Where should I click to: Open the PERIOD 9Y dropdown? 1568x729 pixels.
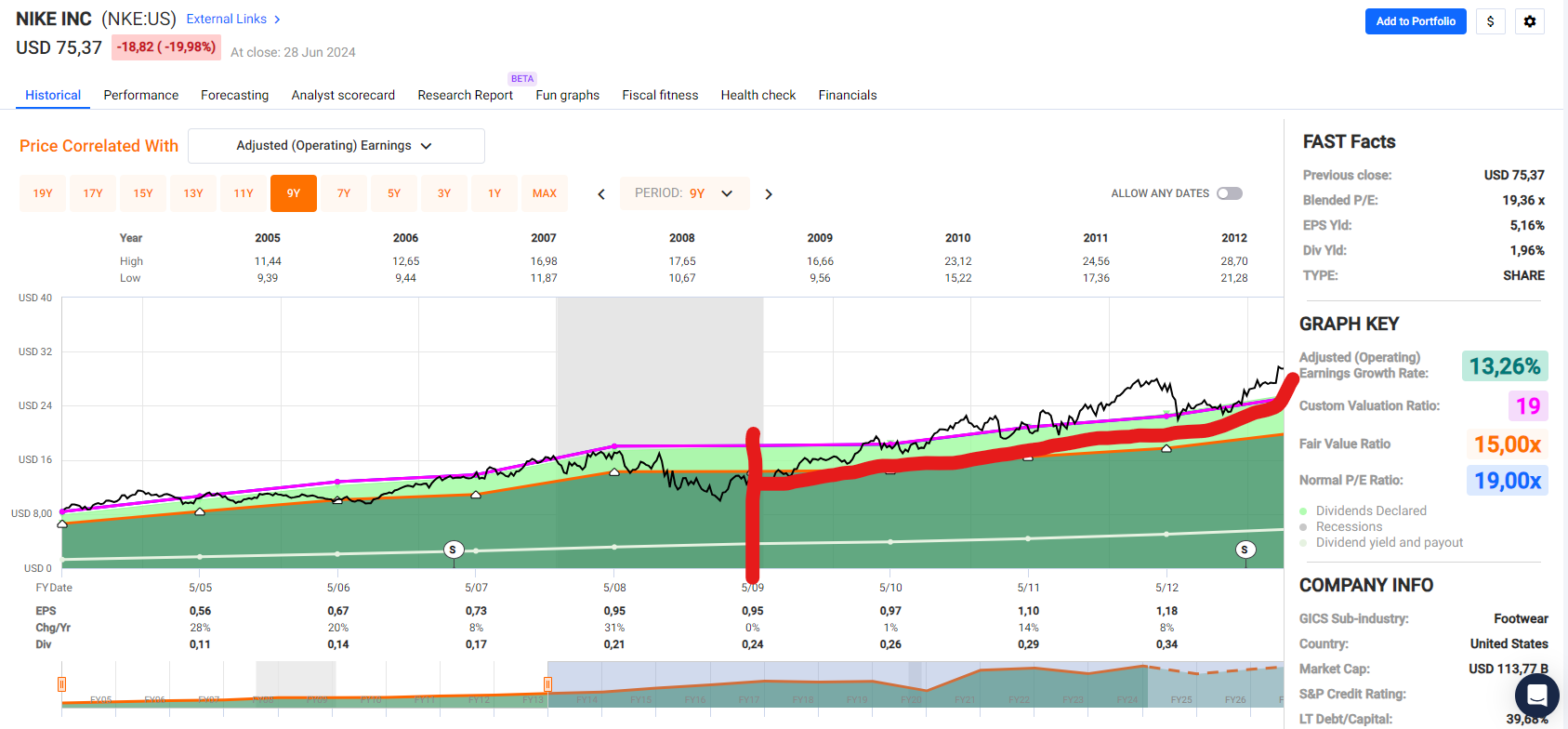click(x=685, y=193)
